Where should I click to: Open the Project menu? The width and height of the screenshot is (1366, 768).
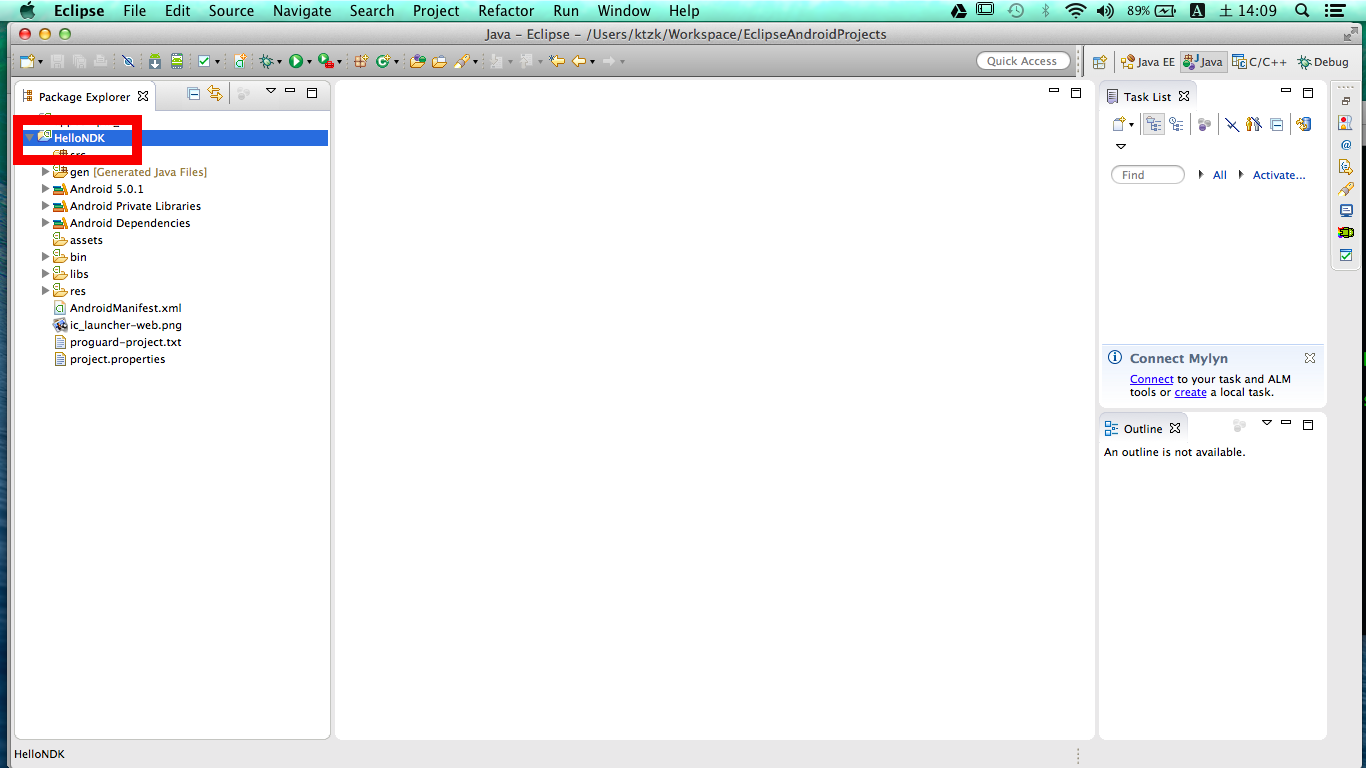(x=436, y=11)
